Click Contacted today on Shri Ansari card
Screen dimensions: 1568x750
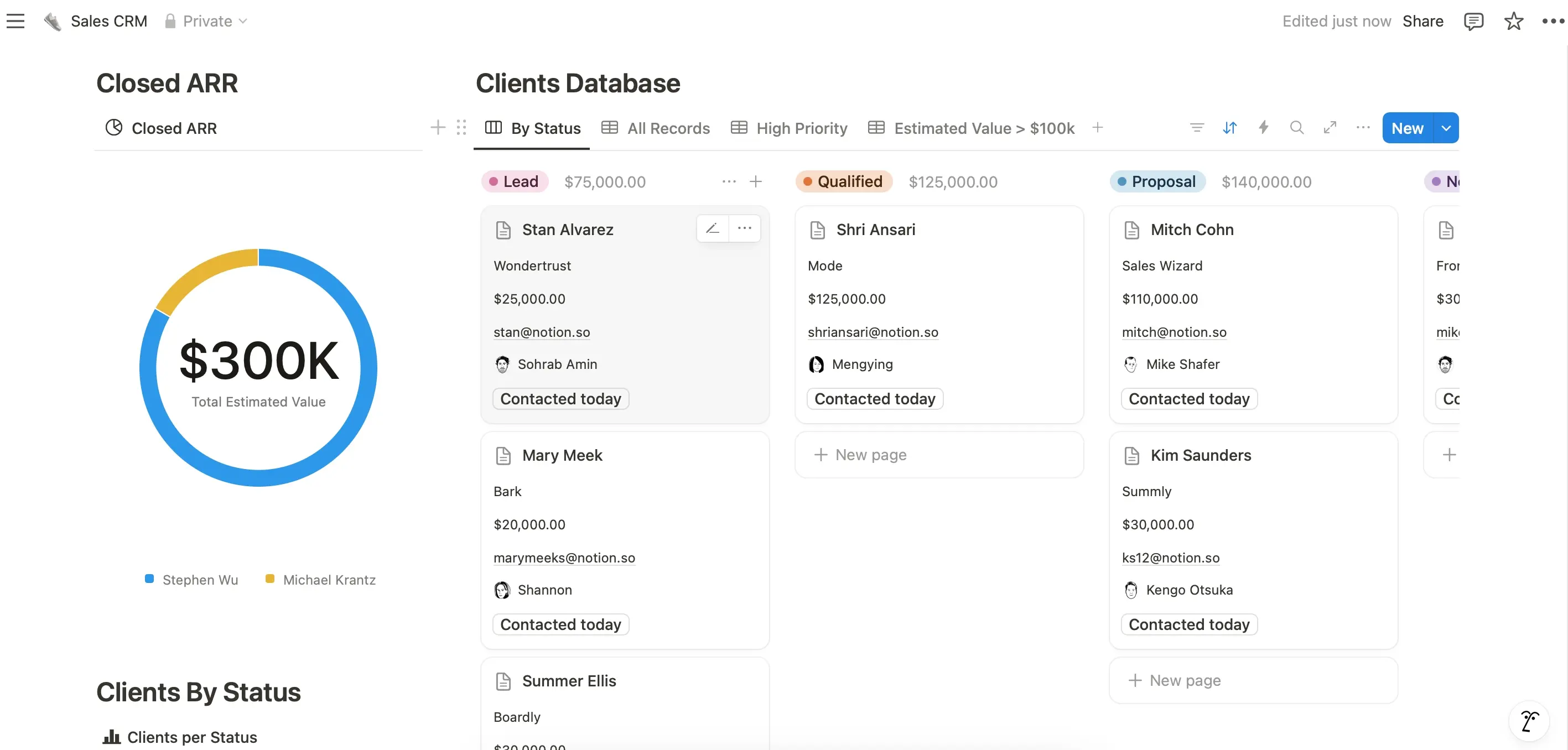coord(874,398)
